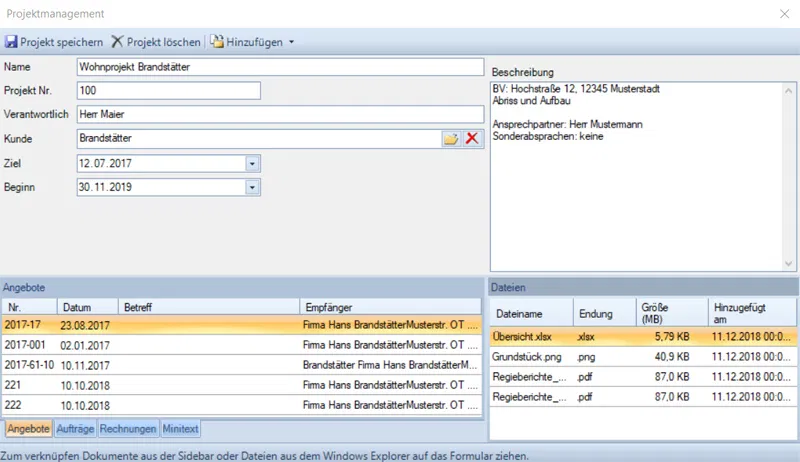
Task: Sort files by Dateiname column header
Action: pos(530,313)
